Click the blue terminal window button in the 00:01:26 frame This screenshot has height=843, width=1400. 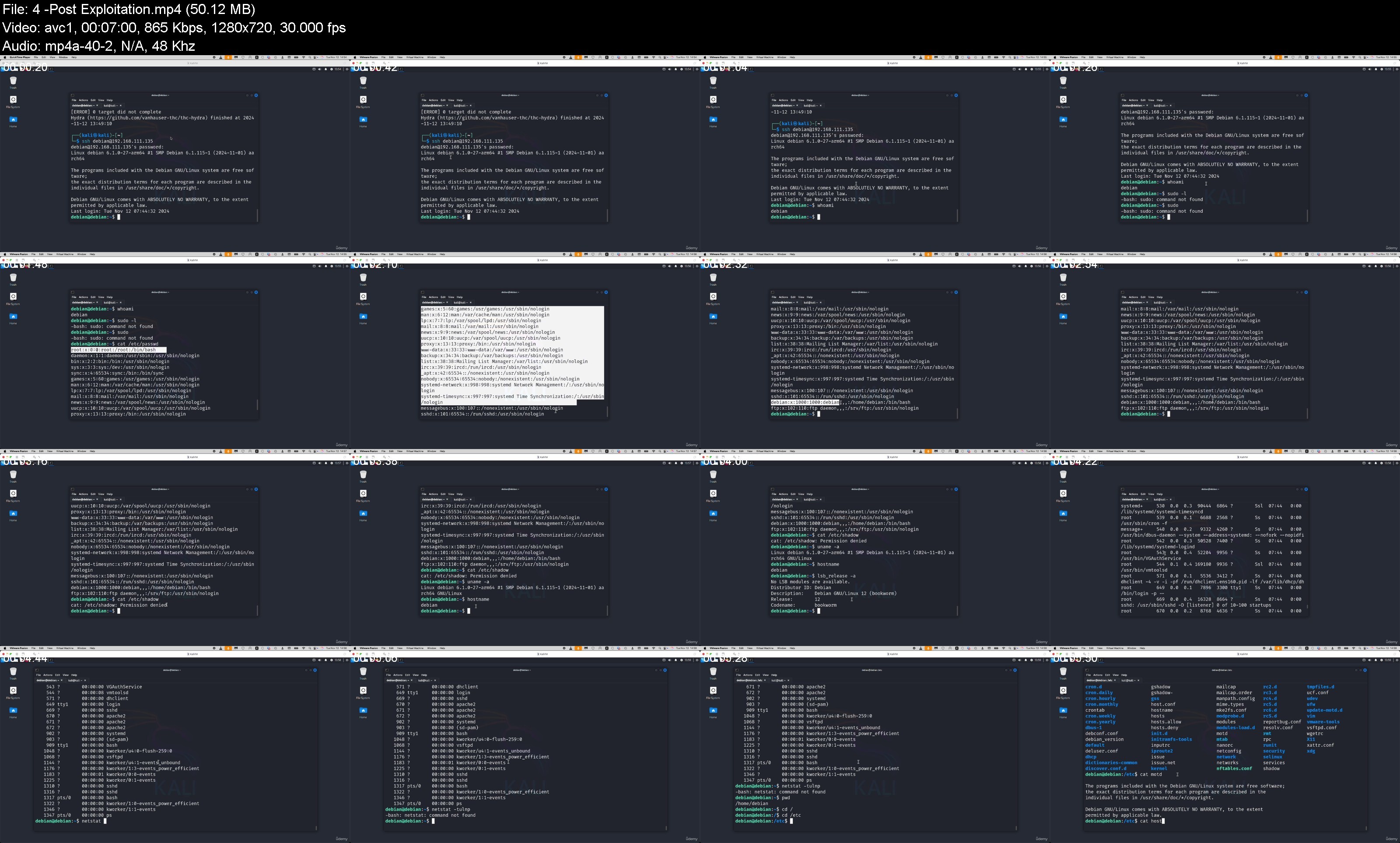1306,95
